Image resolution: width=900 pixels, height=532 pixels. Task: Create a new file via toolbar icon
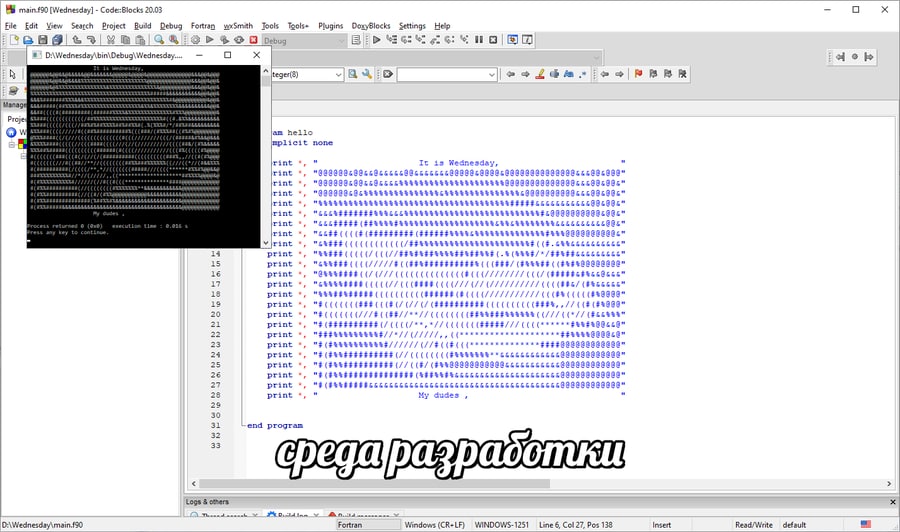click(x=14, y=40)
